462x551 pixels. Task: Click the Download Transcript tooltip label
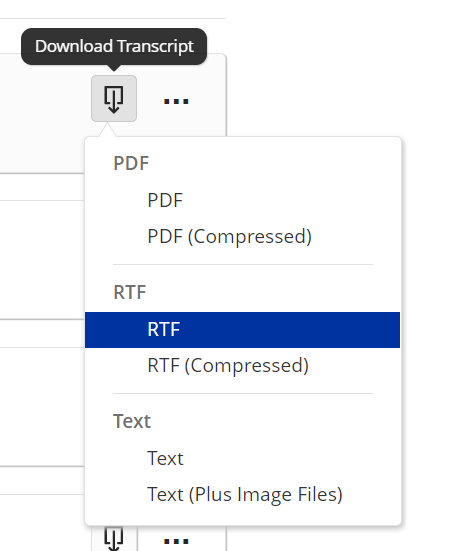tap(114, 46)
